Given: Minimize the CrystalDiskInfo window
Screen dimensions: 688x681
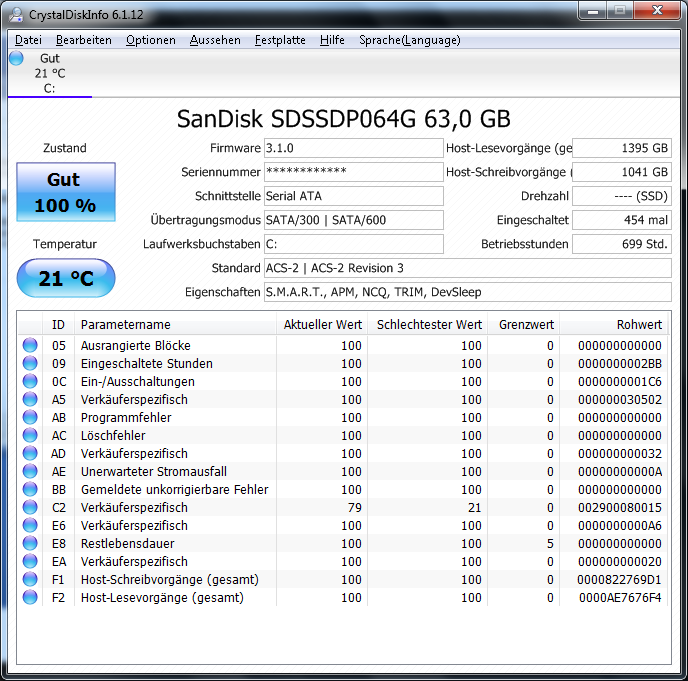Looking at the screenshot, I should click(x=593, y=11).
